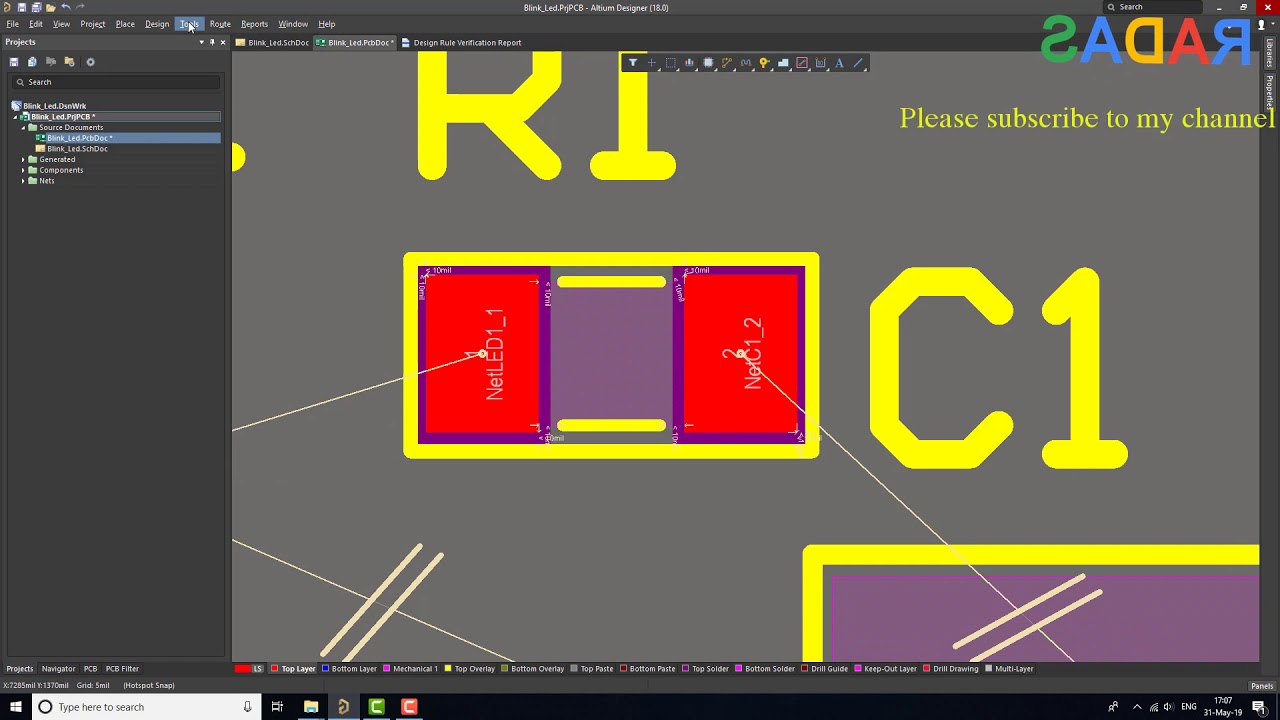The height and width of the screenshot is (720, 1280).
Task: Expand the Generated folder
Action: [23, 160]
